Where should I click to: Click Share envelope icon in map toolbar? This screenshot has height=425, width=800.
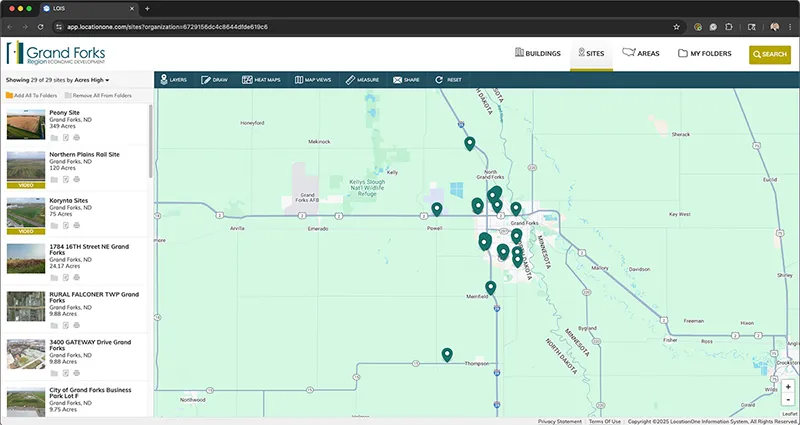pyautogui.click(x=405, y=79)
